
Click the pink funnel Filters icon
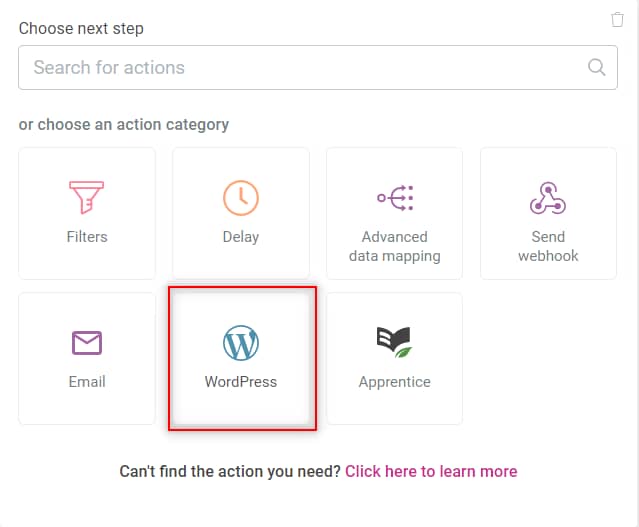(86, 198)
